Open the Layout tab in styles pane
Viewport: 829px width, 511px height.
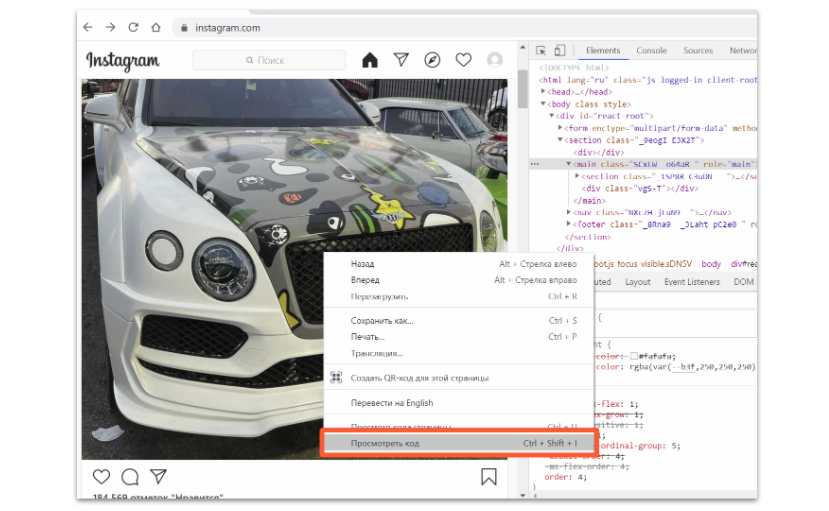pyautogui.click(x=638, y=282)
